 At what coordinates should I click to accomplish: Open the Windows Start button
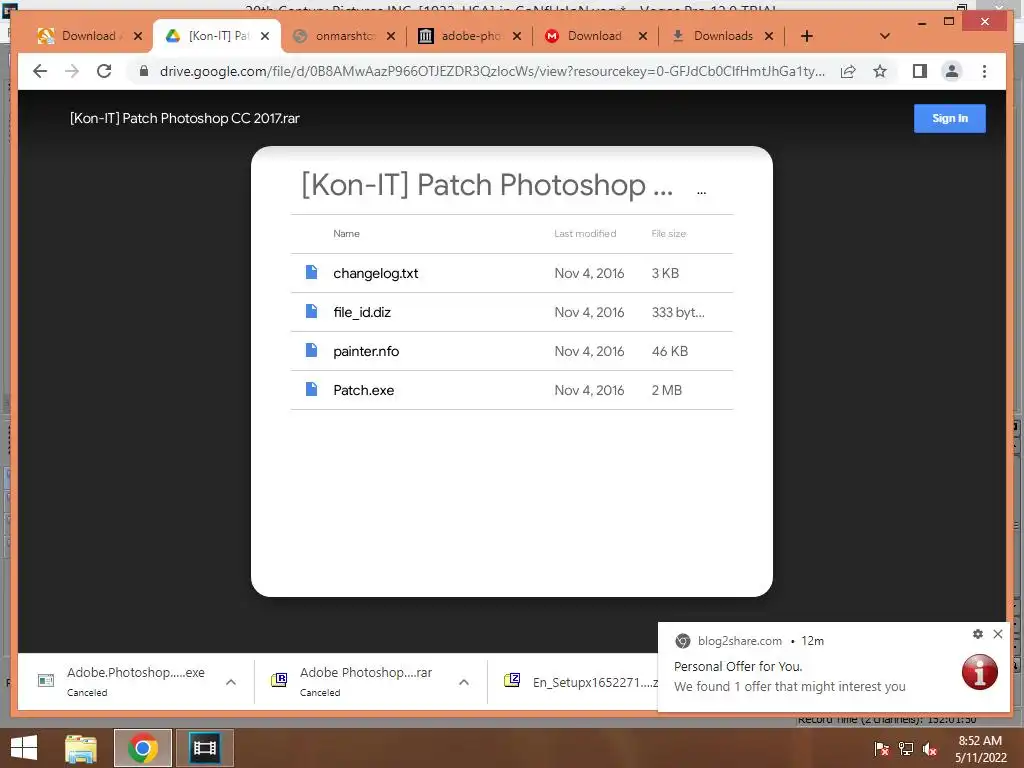tap(24, 748)
